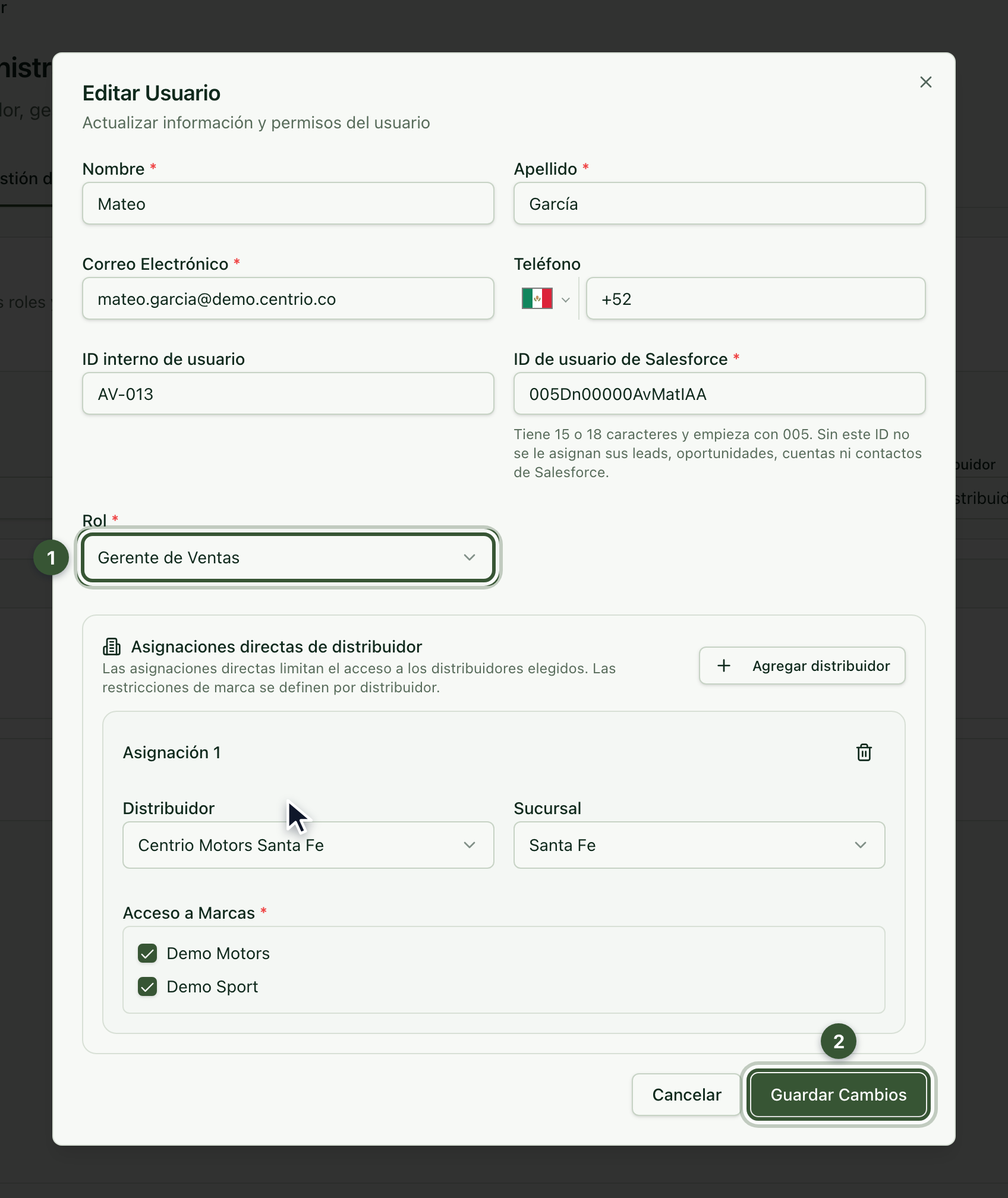Edit the Apellido field containing García
Viewport: 1008px width, 1198px height.
(719, 203)
